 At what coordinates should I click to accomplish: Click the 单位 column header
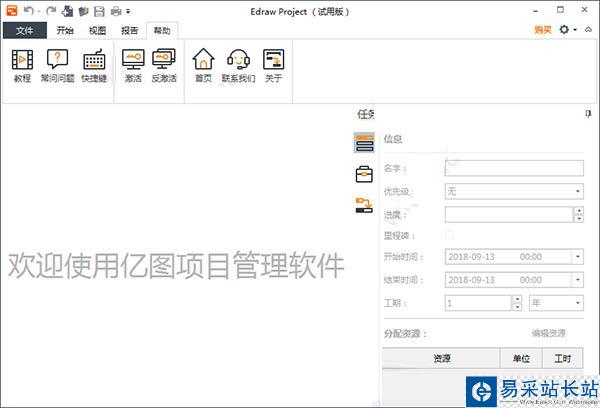tap(521, 358)
